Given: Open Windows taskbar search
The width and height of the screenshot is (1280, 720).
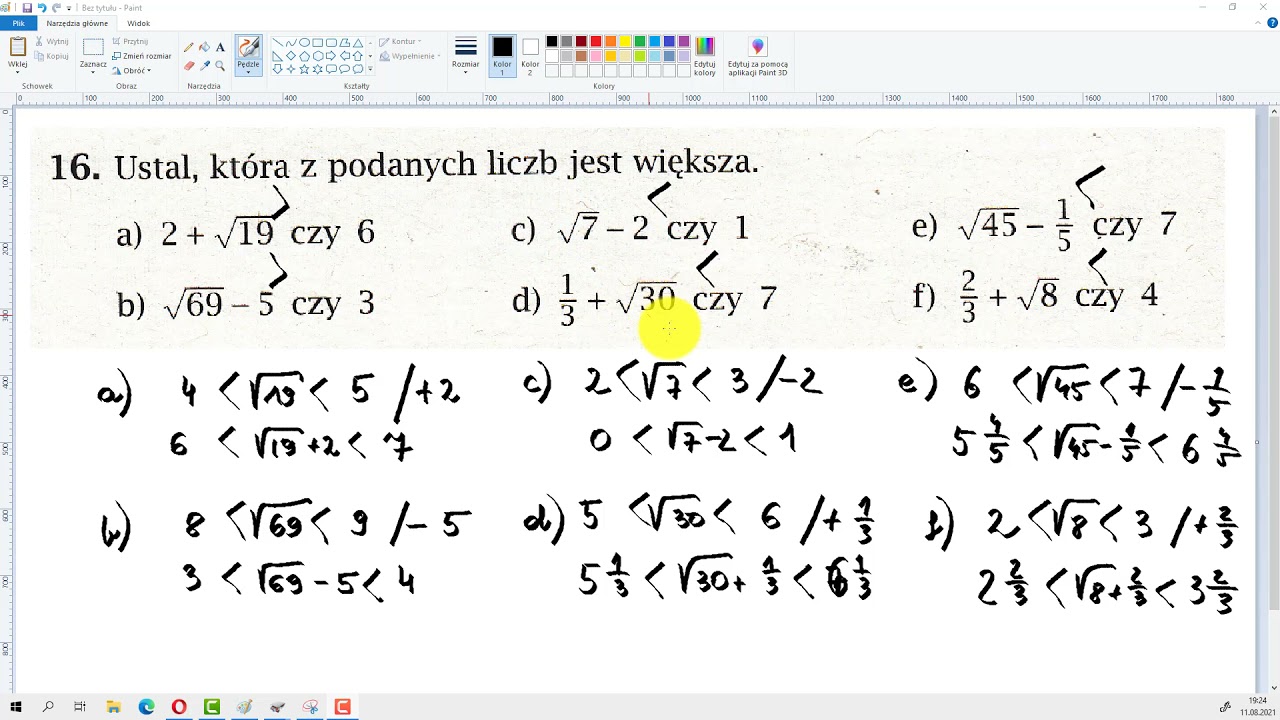Looking at the screenshot, I should tap(48, 707).
